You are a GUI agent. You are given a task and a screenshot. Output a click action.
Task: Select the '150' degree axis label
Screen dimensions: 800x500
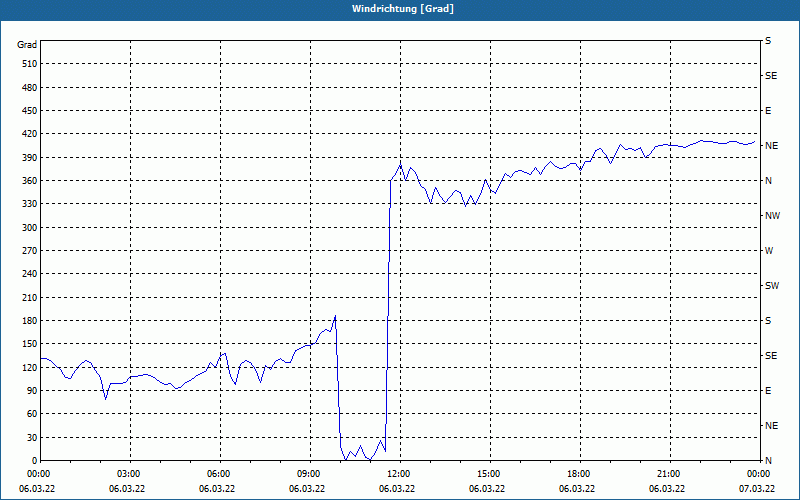30,344
